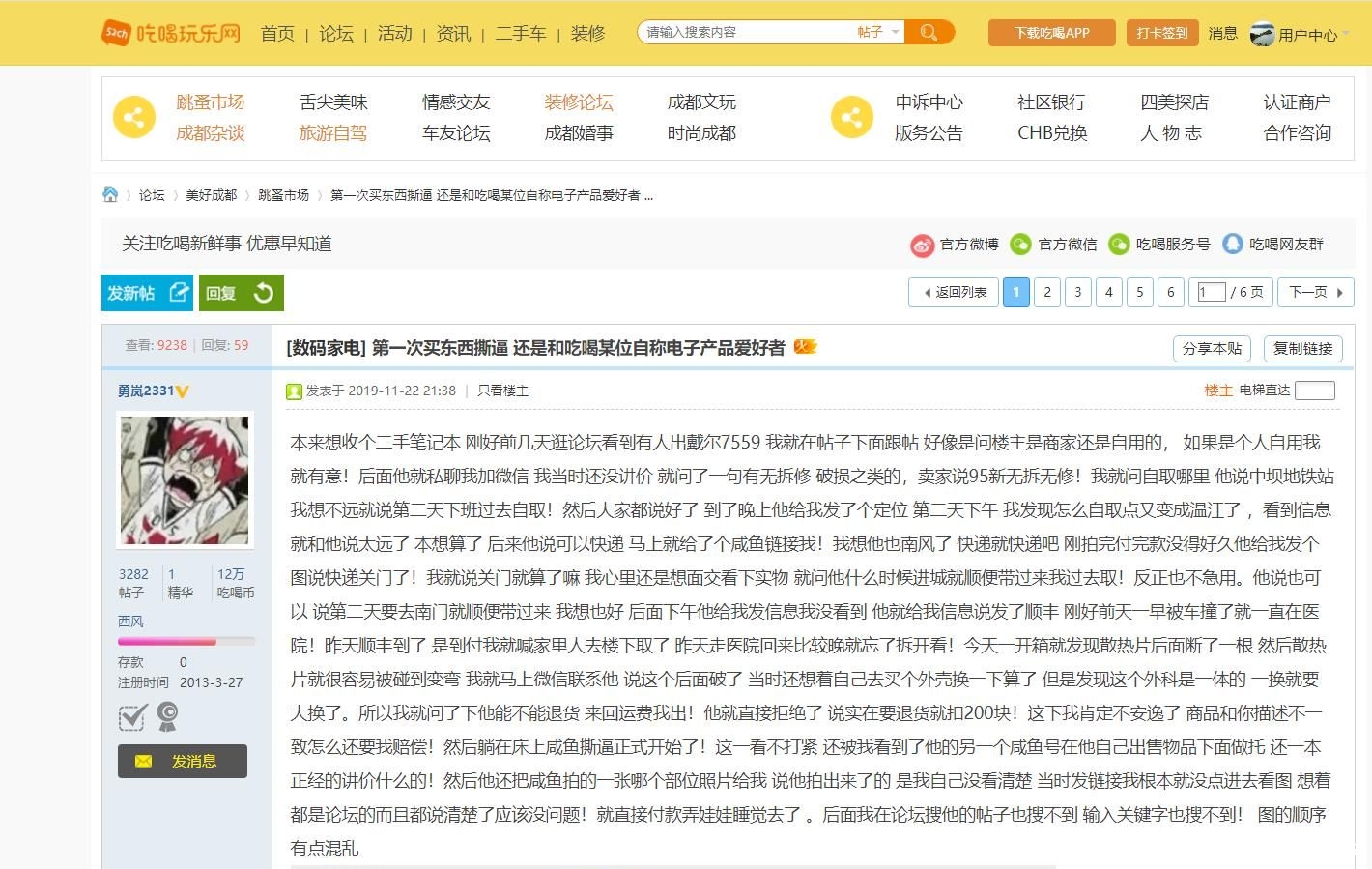Go to page 3 of thread

coord(1077,293)
